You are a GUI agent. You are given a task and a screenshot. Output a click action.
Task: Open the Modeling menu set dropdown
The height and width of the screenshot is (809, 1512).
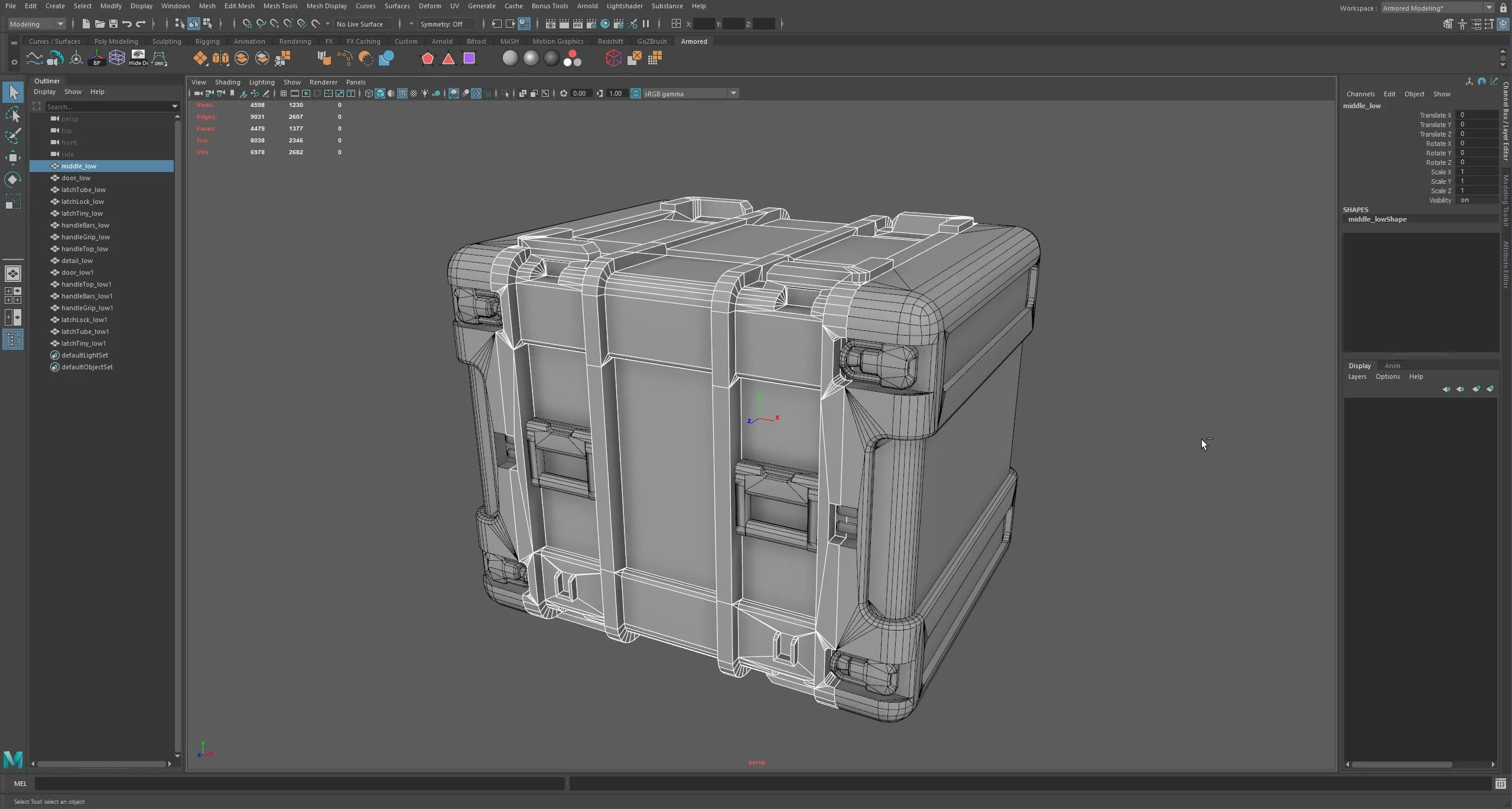[37, 24]
